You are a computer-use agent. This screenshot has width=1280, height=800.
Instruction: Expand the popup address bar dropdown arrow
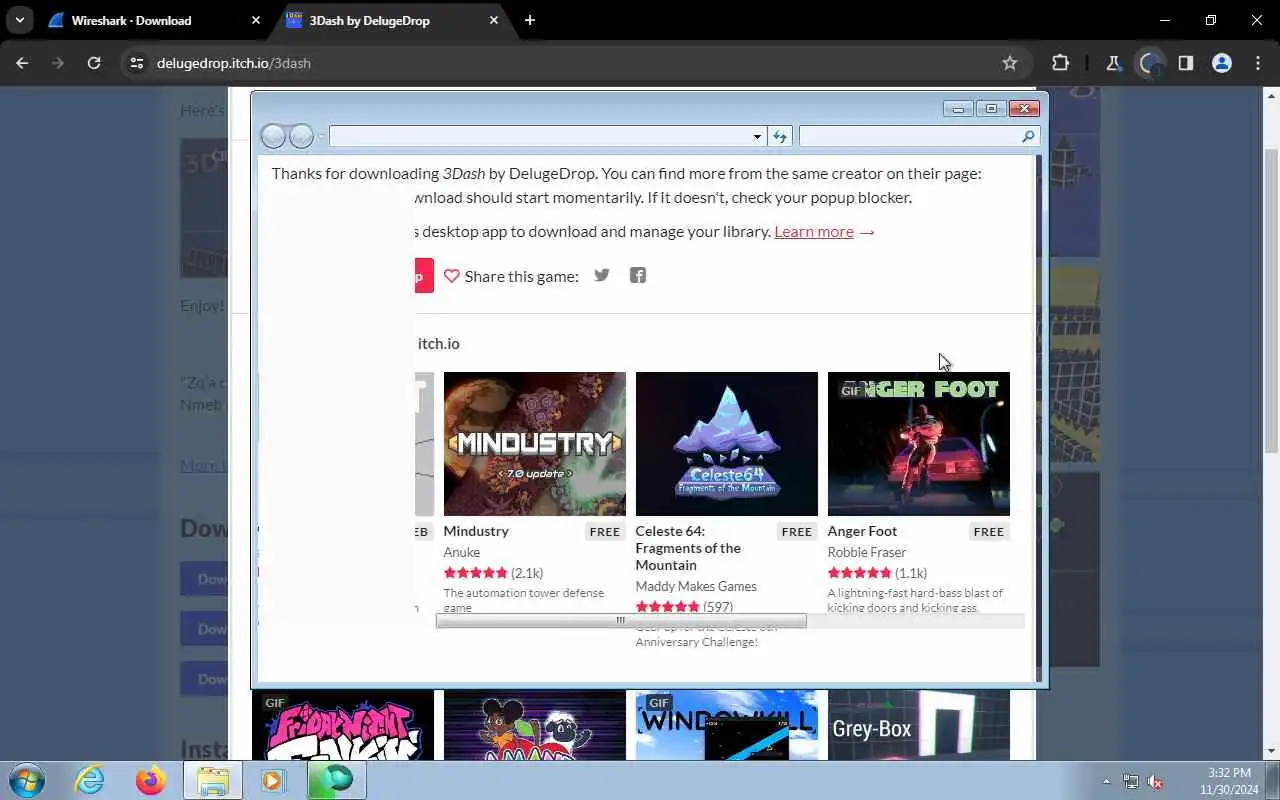coord(757,136)
